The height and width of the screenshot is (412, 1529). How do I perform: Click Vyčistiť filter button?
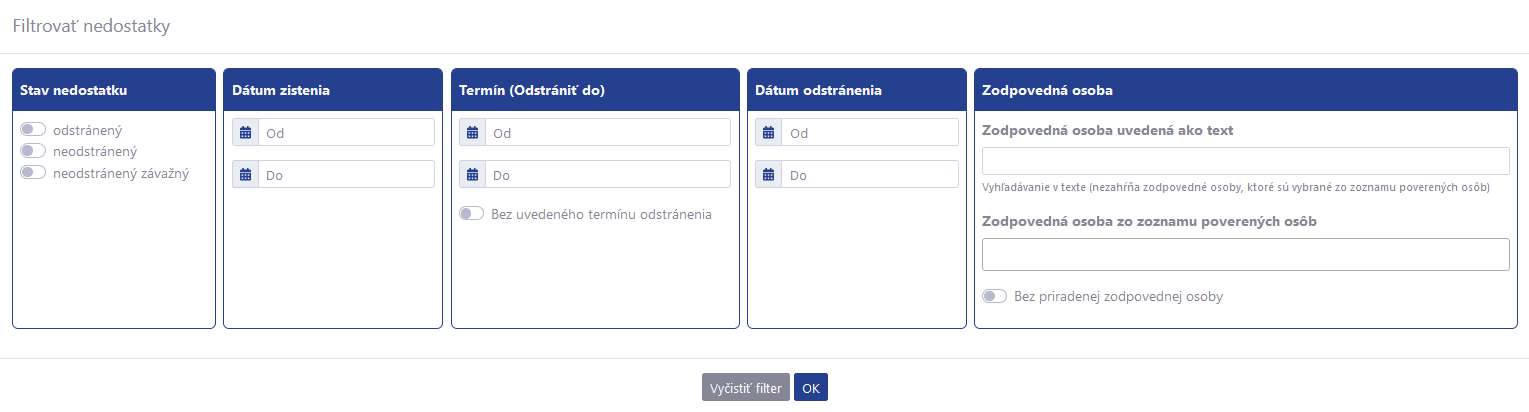tap(746, 387)
